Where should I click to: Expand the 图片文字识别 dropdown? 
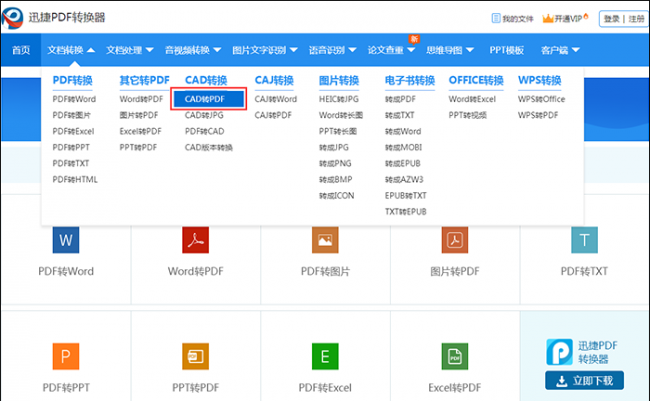coord(293,50)
